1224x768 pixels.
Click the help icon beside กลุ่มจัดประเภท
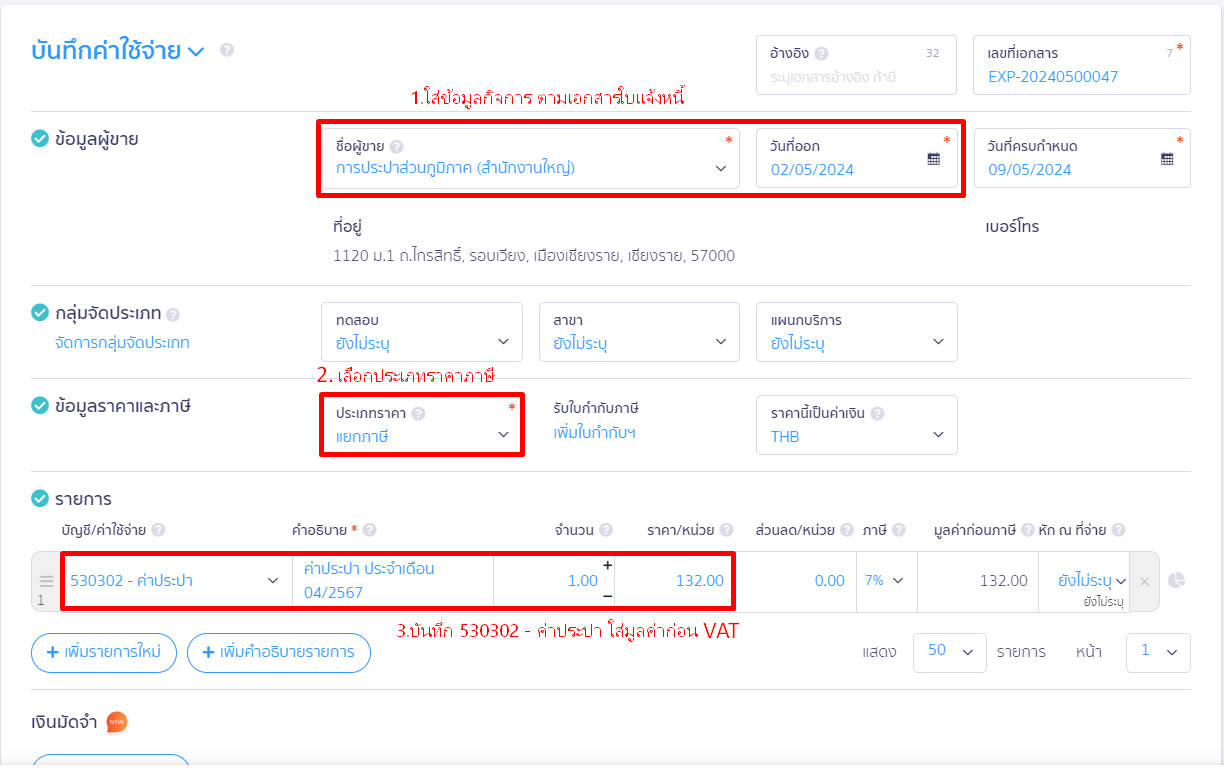(173, 314)
